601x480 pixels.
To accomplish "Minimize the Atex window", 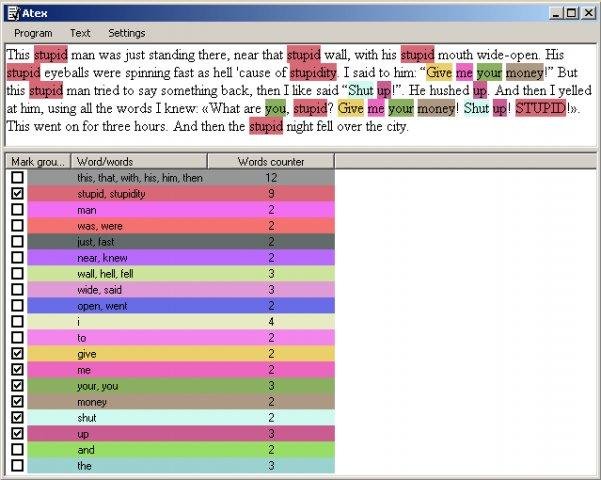I will 557,13.
